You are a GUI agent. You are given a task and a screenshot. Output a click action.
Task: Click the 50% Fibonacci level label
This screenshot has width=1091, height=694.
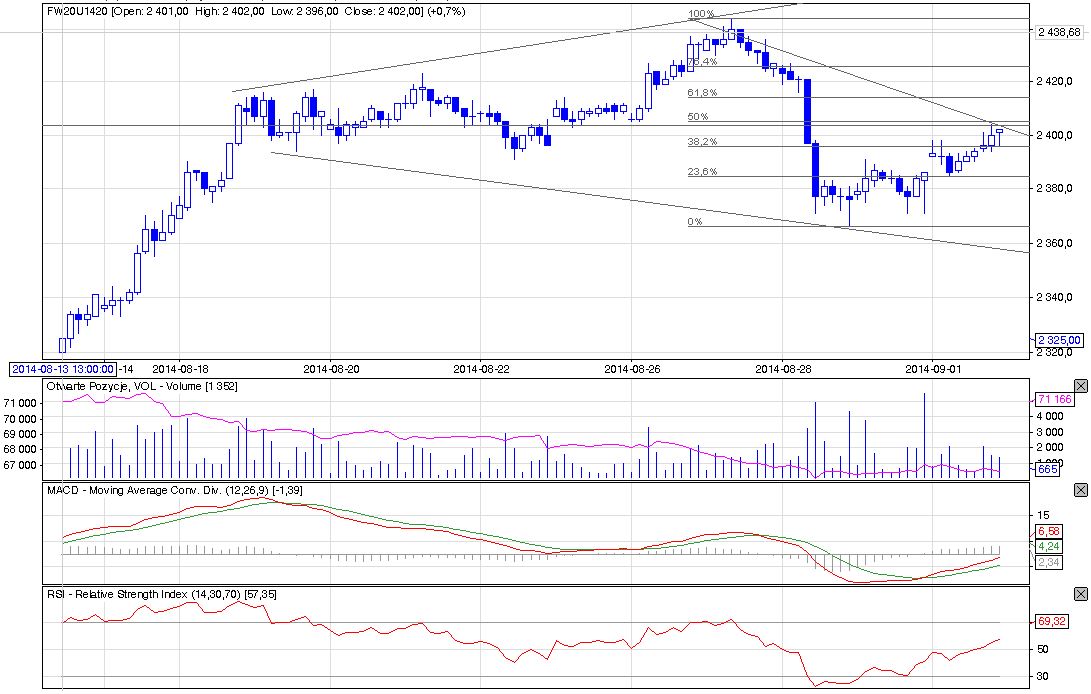[x=698, y=116]
